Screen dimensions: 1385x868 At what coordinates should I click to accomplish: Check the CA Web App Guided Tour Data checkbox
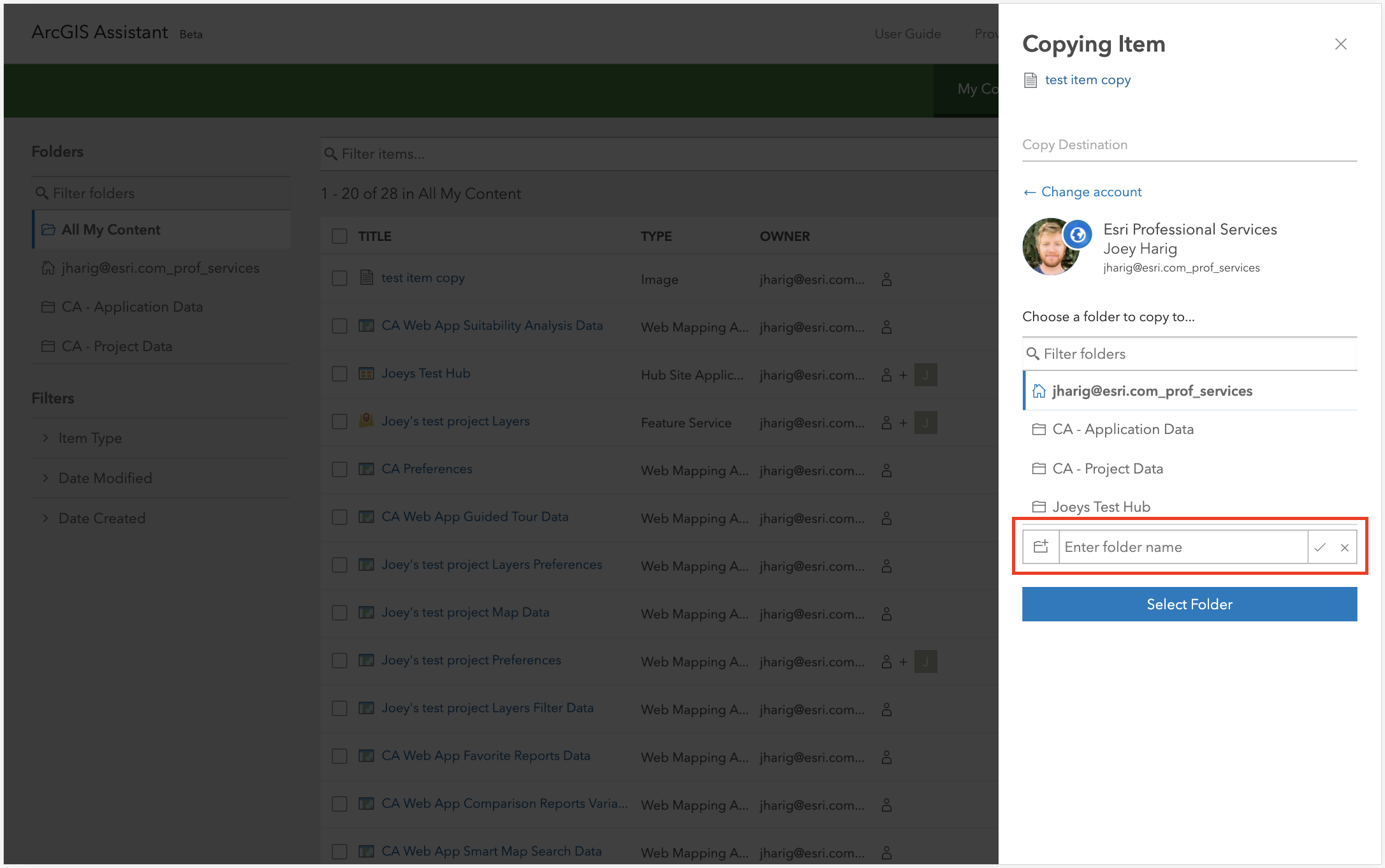339,517
